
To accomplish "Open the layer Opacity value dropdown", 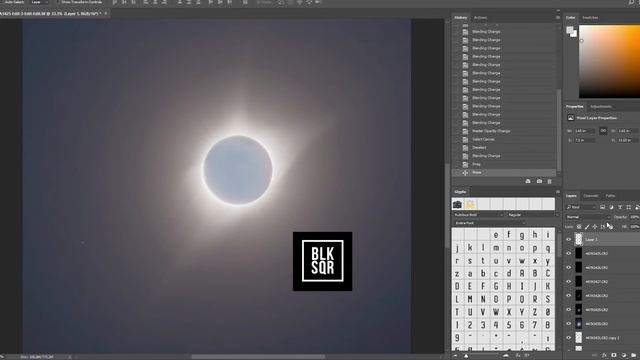I will pos(635,217).
